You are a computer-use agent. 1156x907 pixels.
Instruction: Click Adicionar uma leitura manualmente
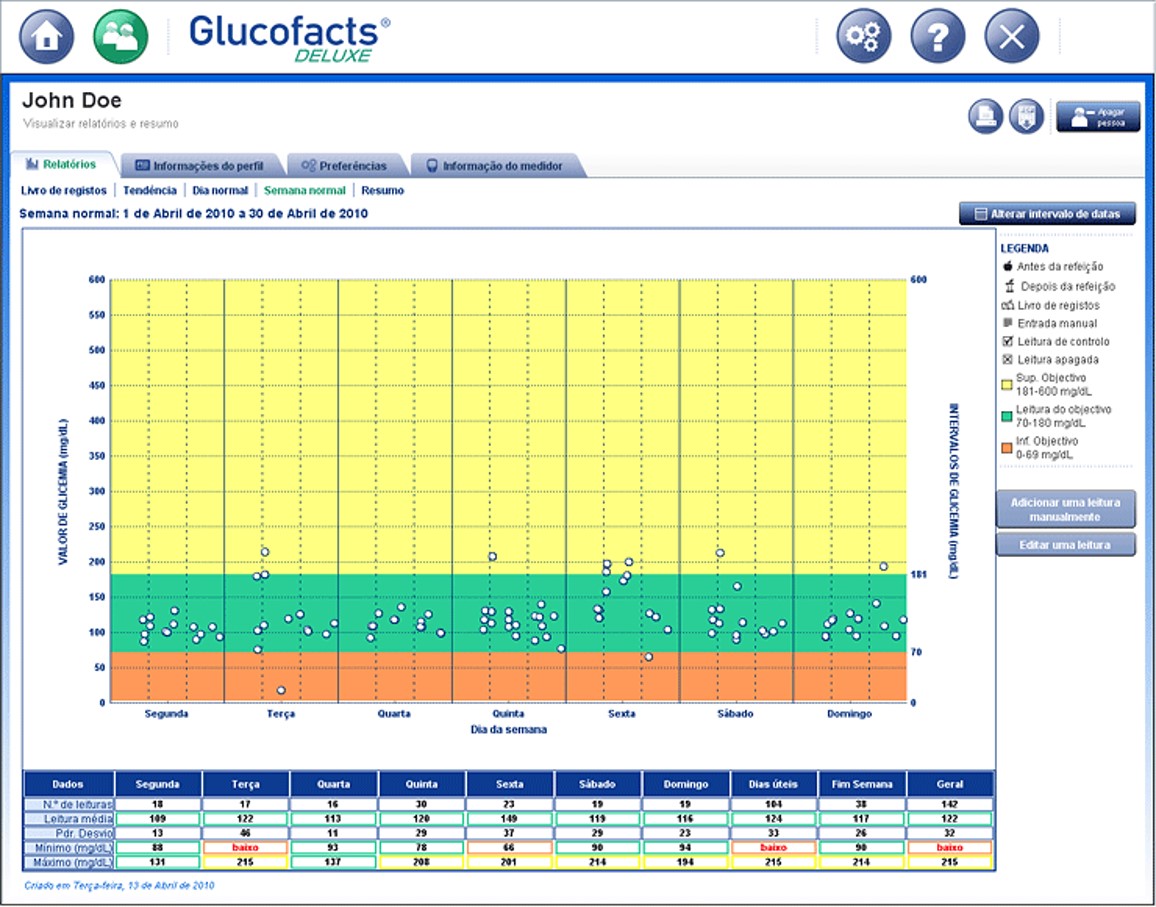pos(1065,509)
